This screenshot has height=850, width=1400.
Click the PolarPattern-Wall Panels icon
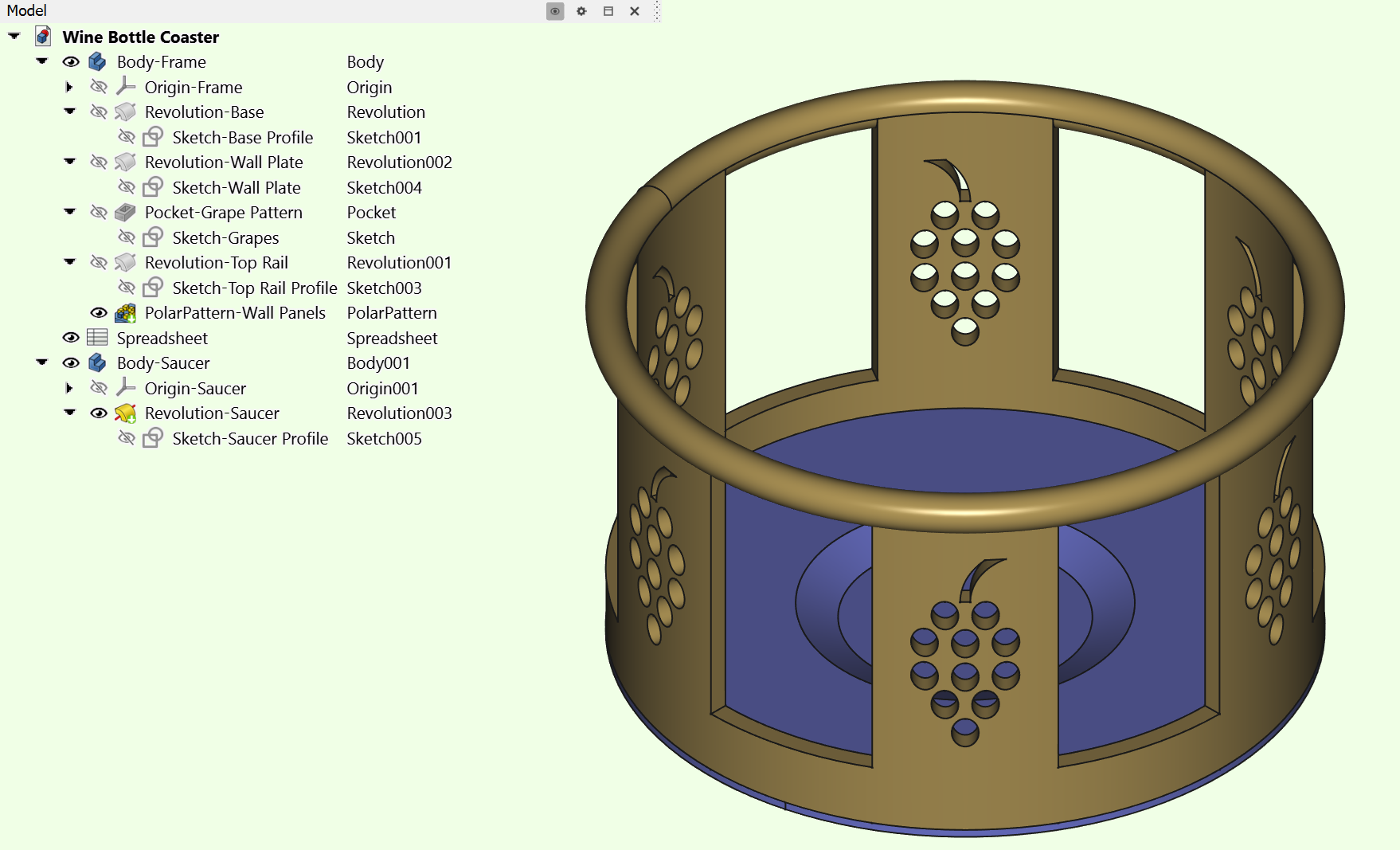pos(125,312)
